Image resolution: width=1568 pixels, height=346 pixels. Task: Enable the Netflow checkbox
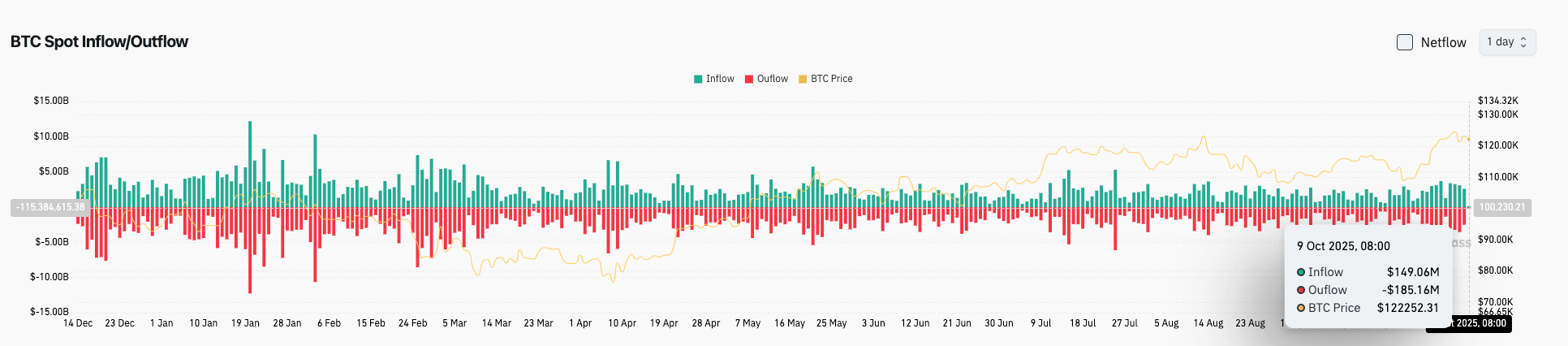click(1404, 42)
